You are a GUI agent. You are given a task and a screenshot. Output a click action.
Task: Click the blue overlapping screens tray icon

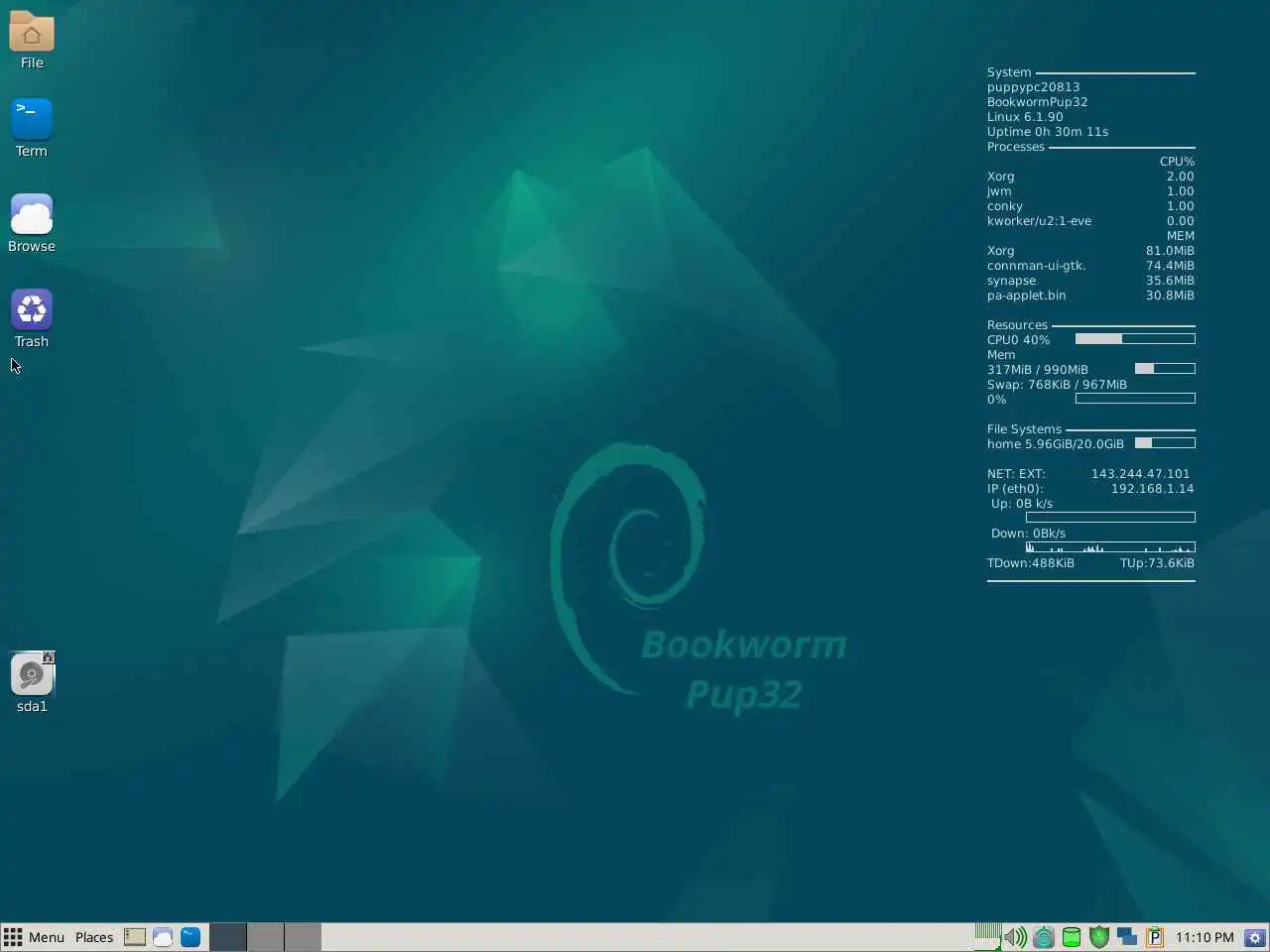tap(1126, 937)
